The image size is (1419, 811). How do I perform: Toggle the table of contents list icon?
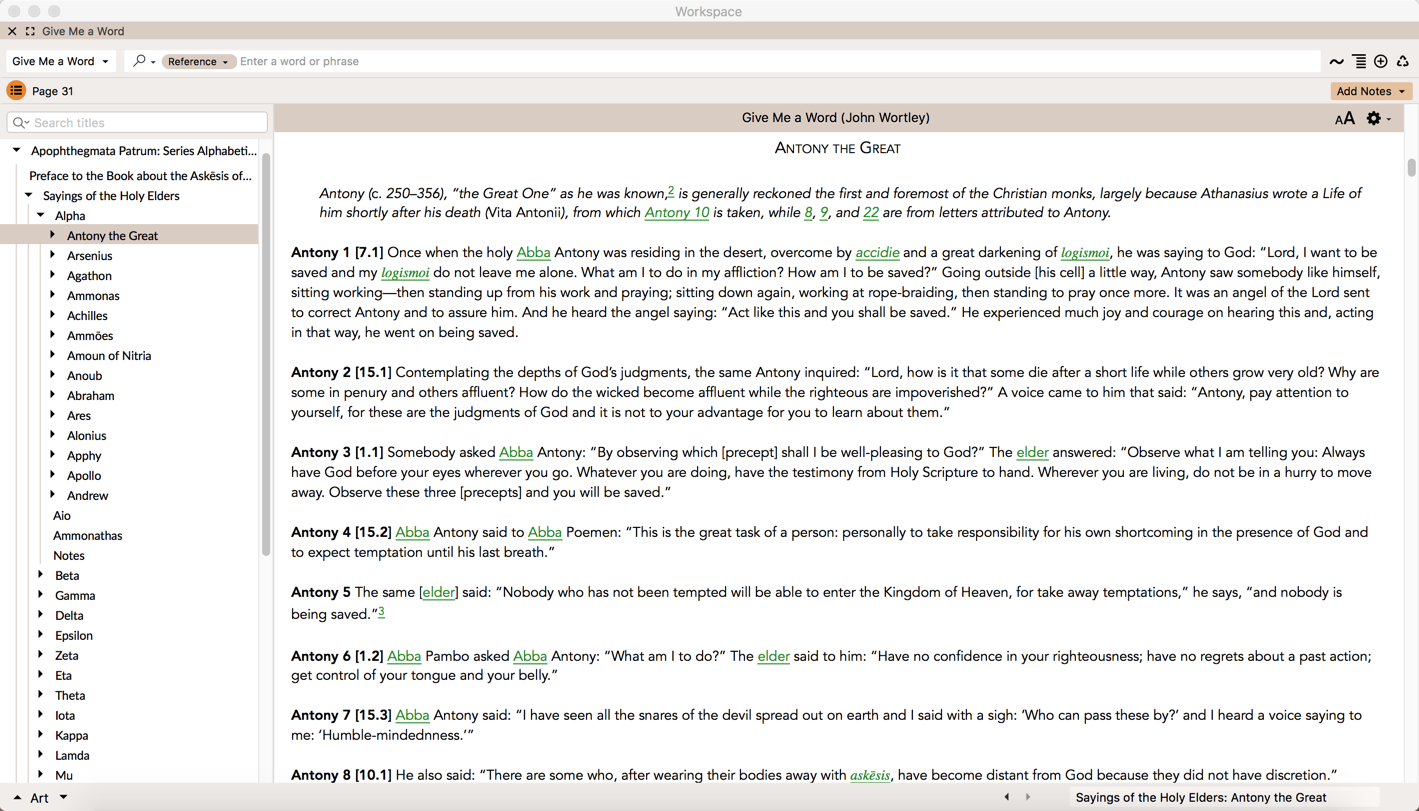(16, 91)
